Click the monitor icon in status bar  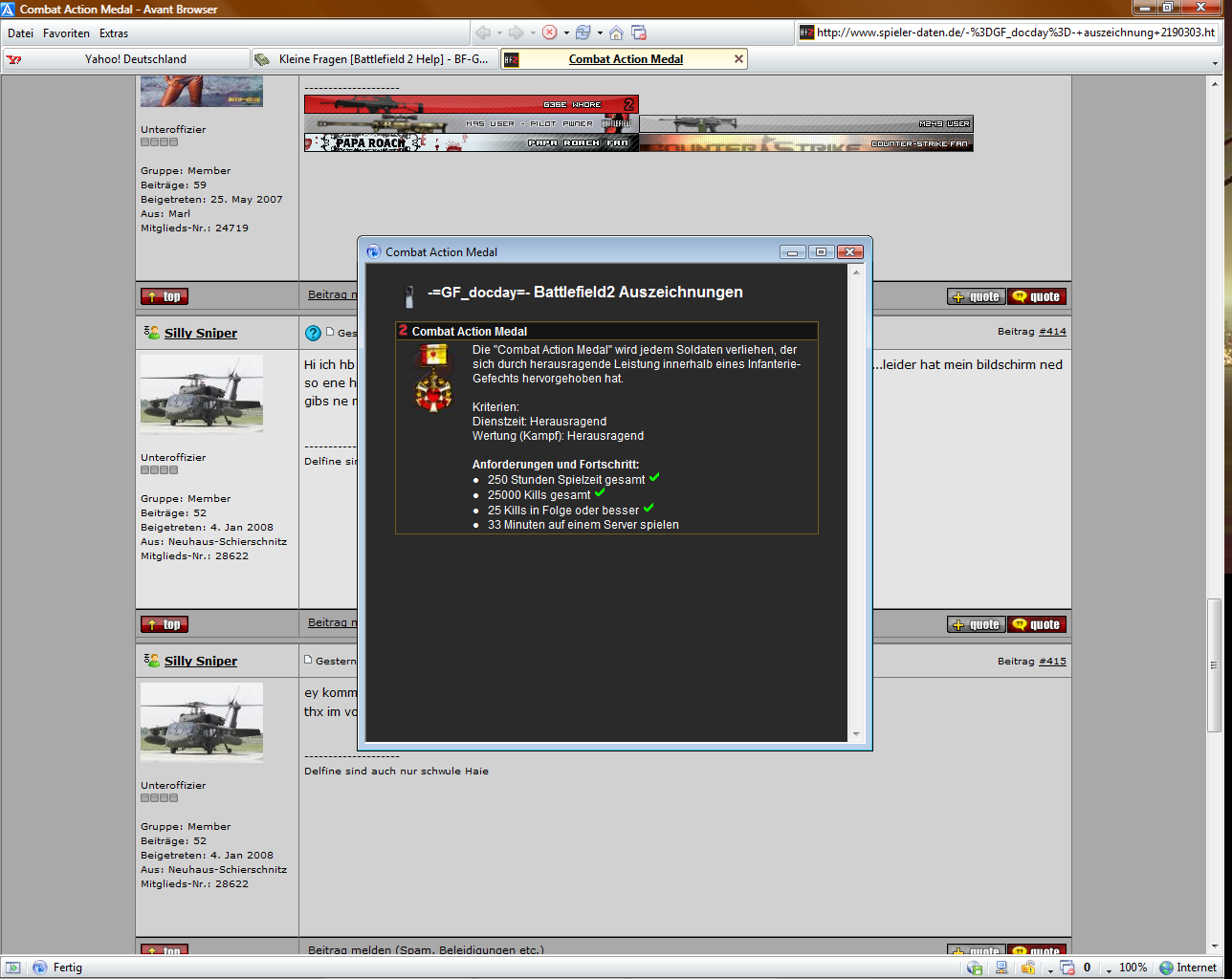(x=1001, y=968)
